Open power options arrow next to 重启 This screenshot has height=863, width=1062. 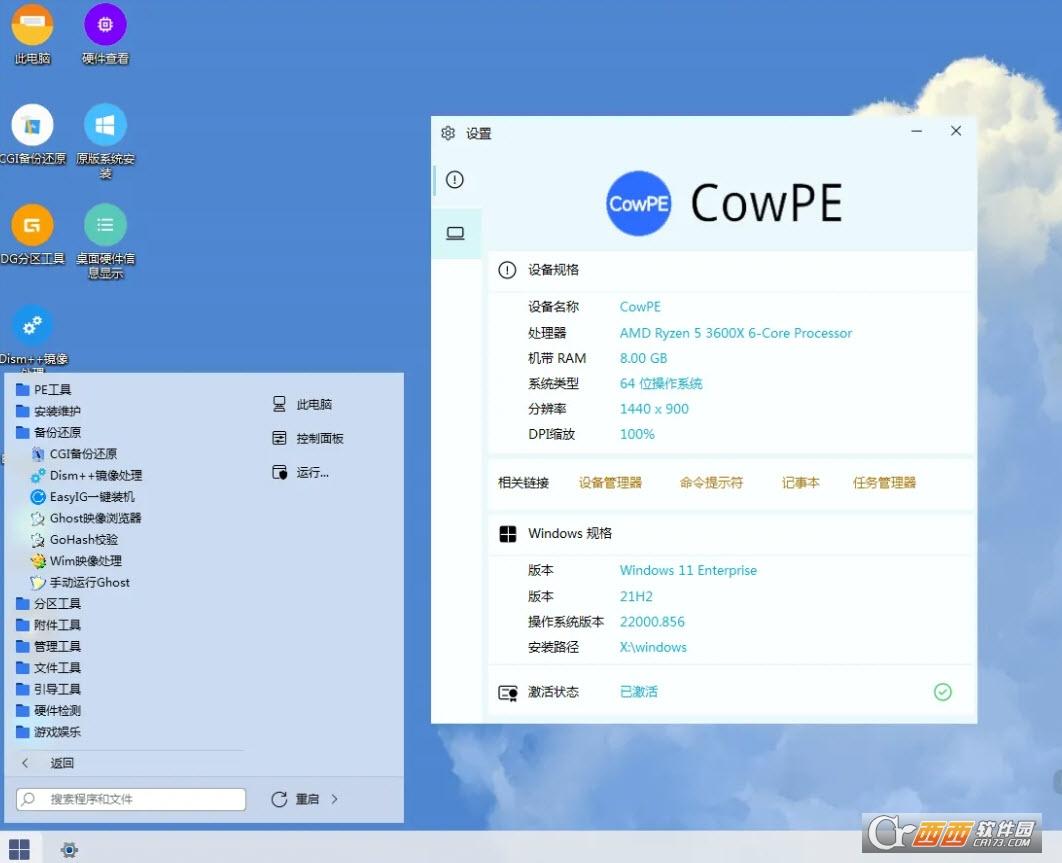point(335,799)
